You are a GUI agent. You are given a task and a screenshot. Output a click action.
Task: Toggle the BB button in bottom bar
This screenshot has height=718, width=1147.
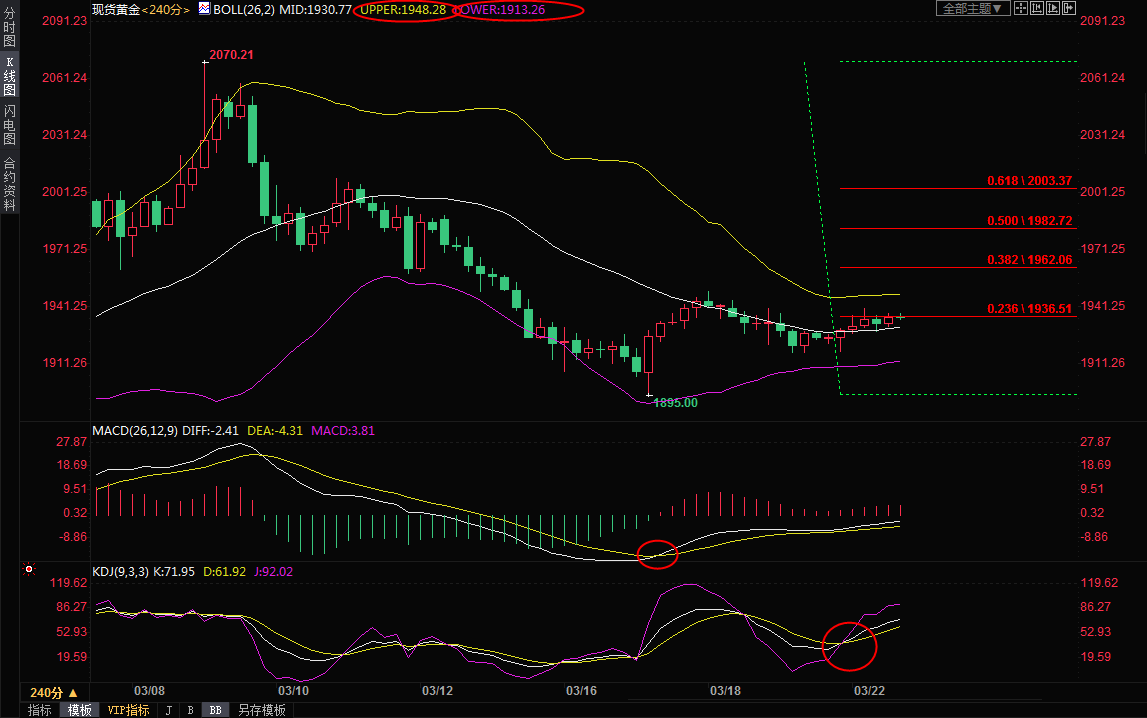[214, 710]
